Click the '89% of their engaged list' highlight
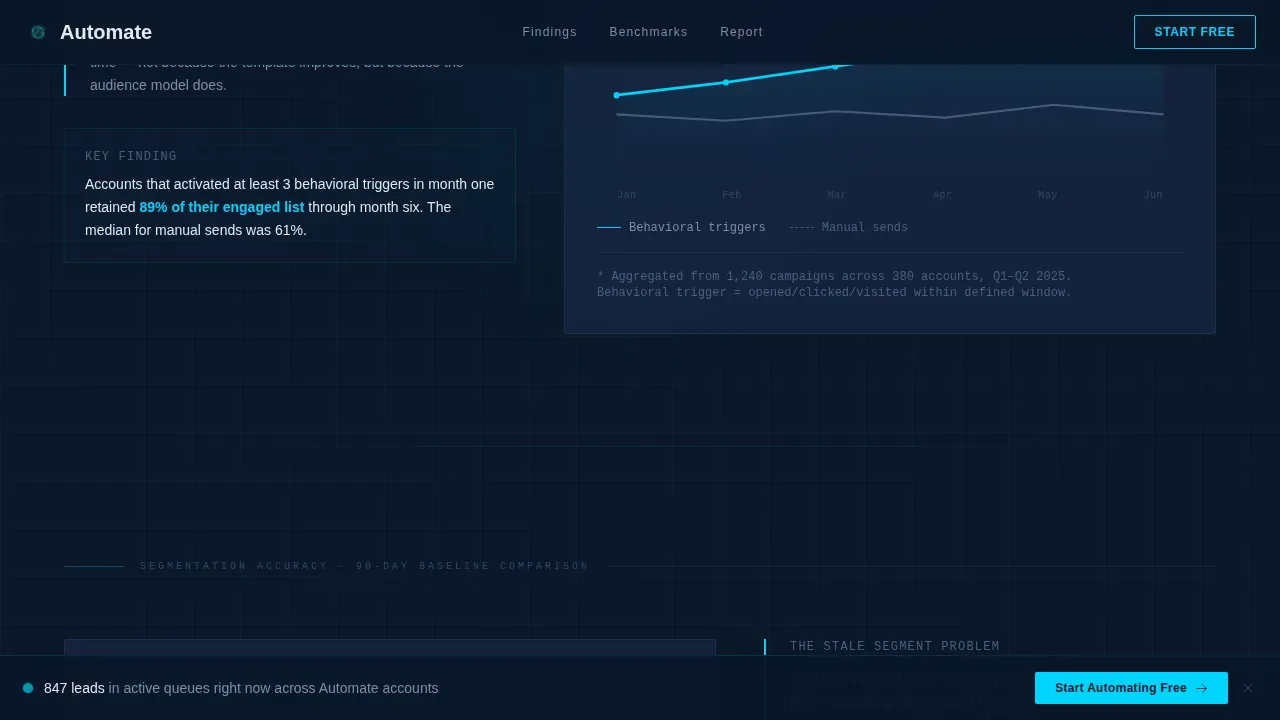 (222, 207)
